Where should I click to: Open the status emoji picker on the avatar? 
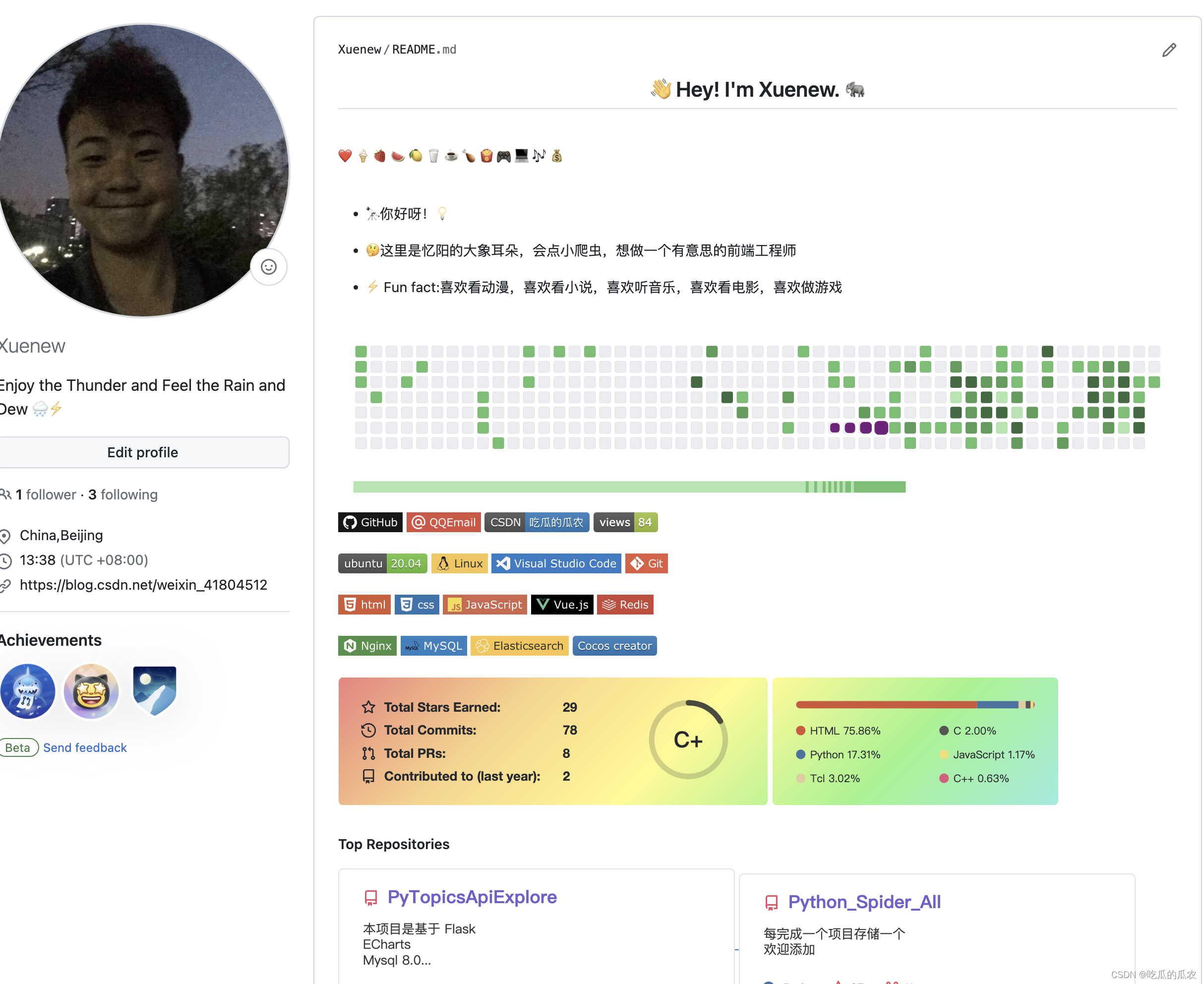pos(268,266)
